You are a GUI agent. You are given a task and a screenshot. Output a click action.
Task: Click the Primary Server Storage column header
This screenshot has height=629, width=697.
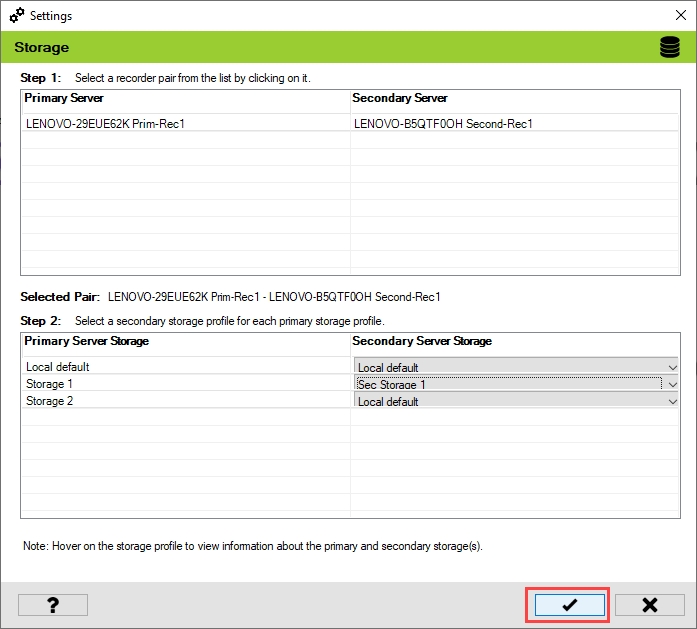click(x=87, y=341)
